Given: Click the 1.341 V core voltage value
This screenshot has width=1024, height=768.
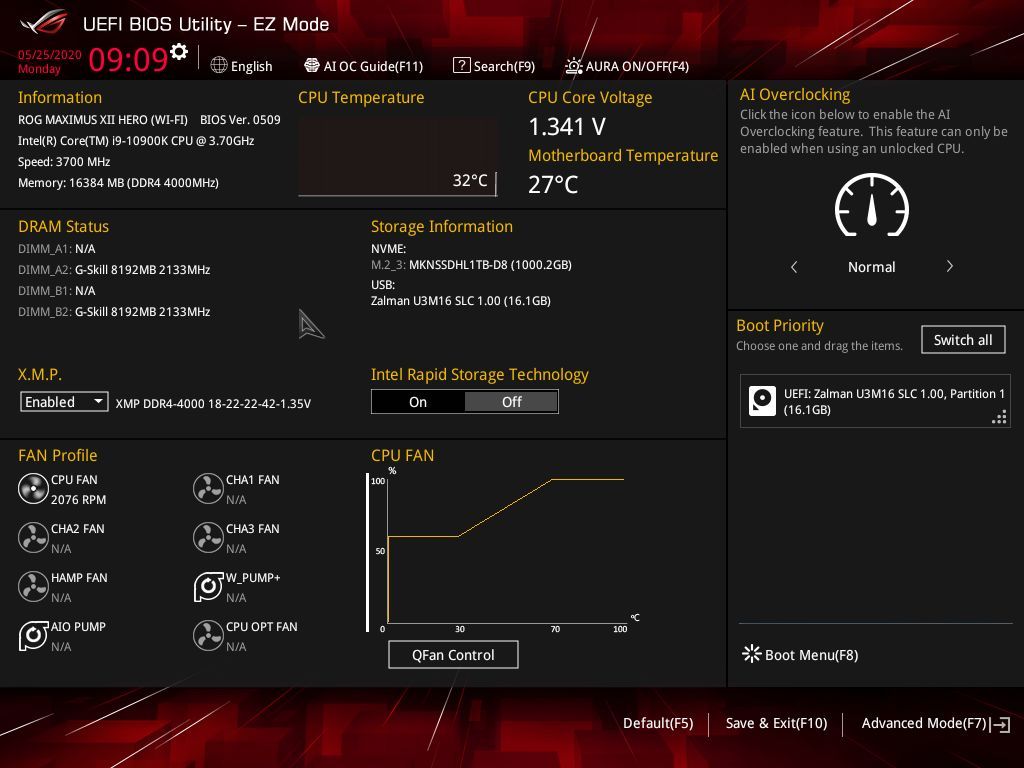Looking at the screenshot, I should [x=567, y=127].
